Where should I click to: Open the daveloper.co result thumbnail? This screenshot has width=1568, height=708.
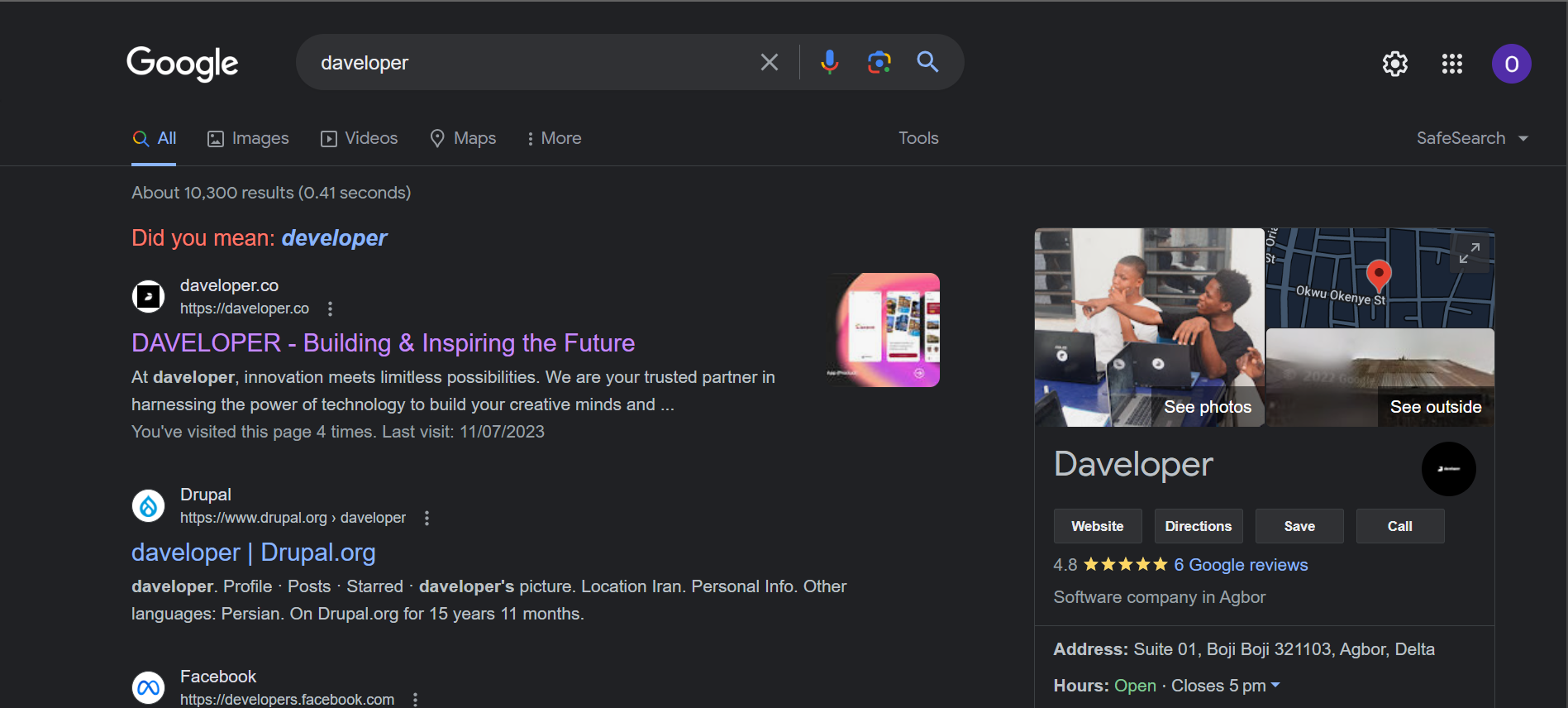883,330
